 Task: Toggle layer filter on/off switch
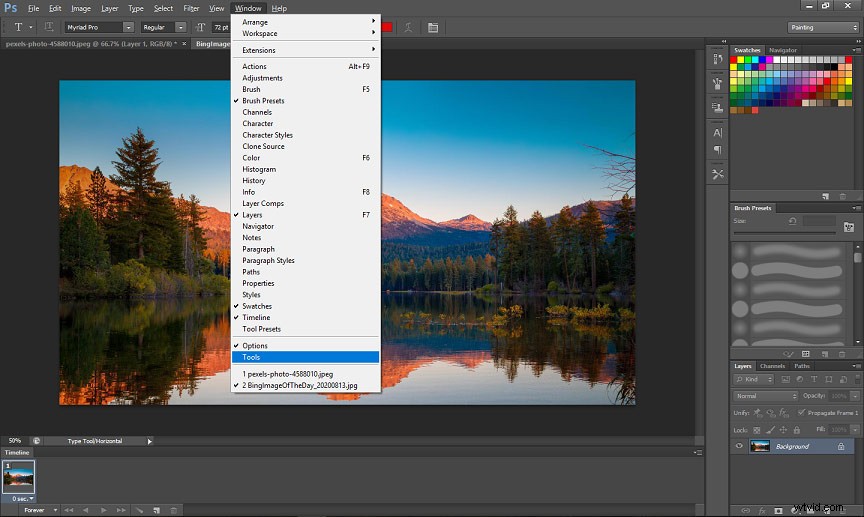pyautogui.click(x=858, y=379)
